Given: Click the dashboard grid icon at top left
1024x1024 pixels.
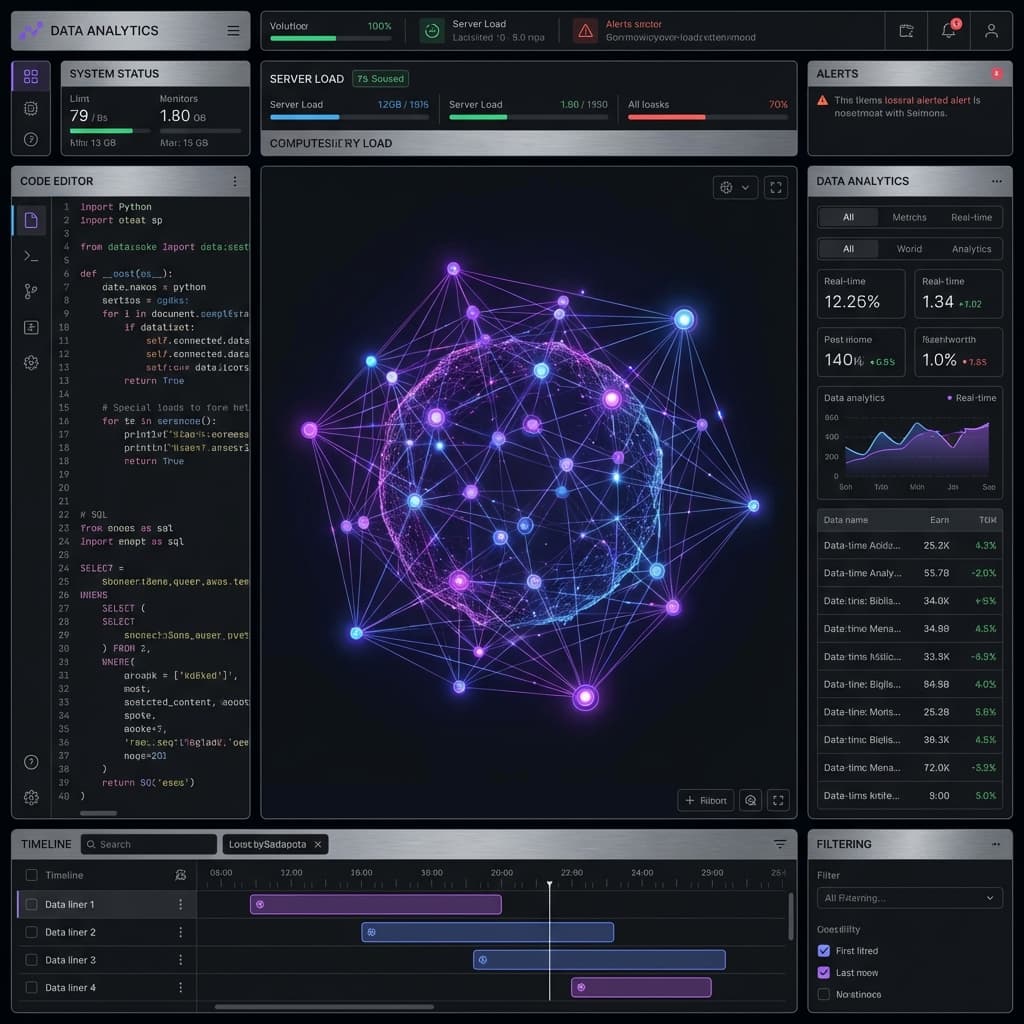Looking at the screenshot, I should [31, 76].
